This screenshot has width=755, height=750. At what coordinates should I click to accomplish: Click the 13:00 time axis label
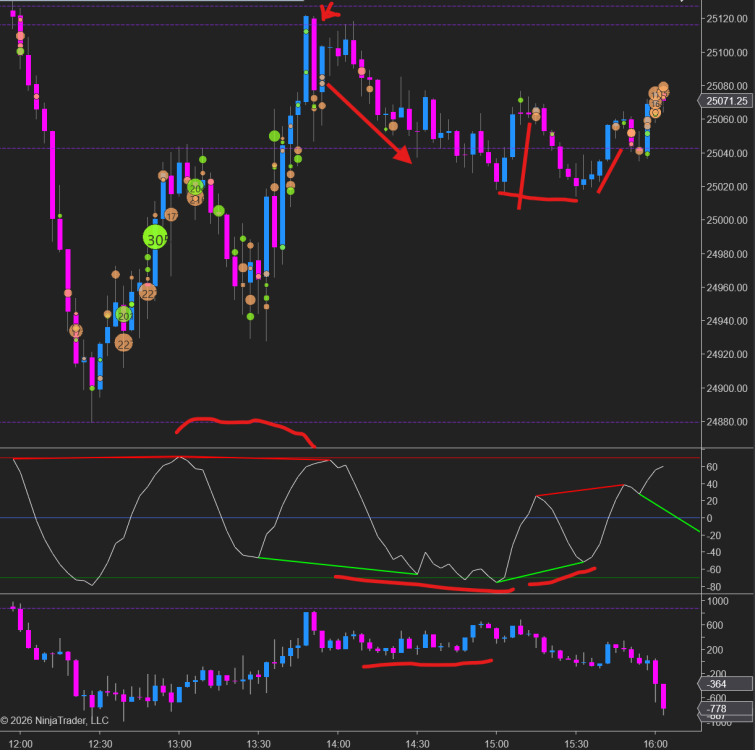pos(179,743)
